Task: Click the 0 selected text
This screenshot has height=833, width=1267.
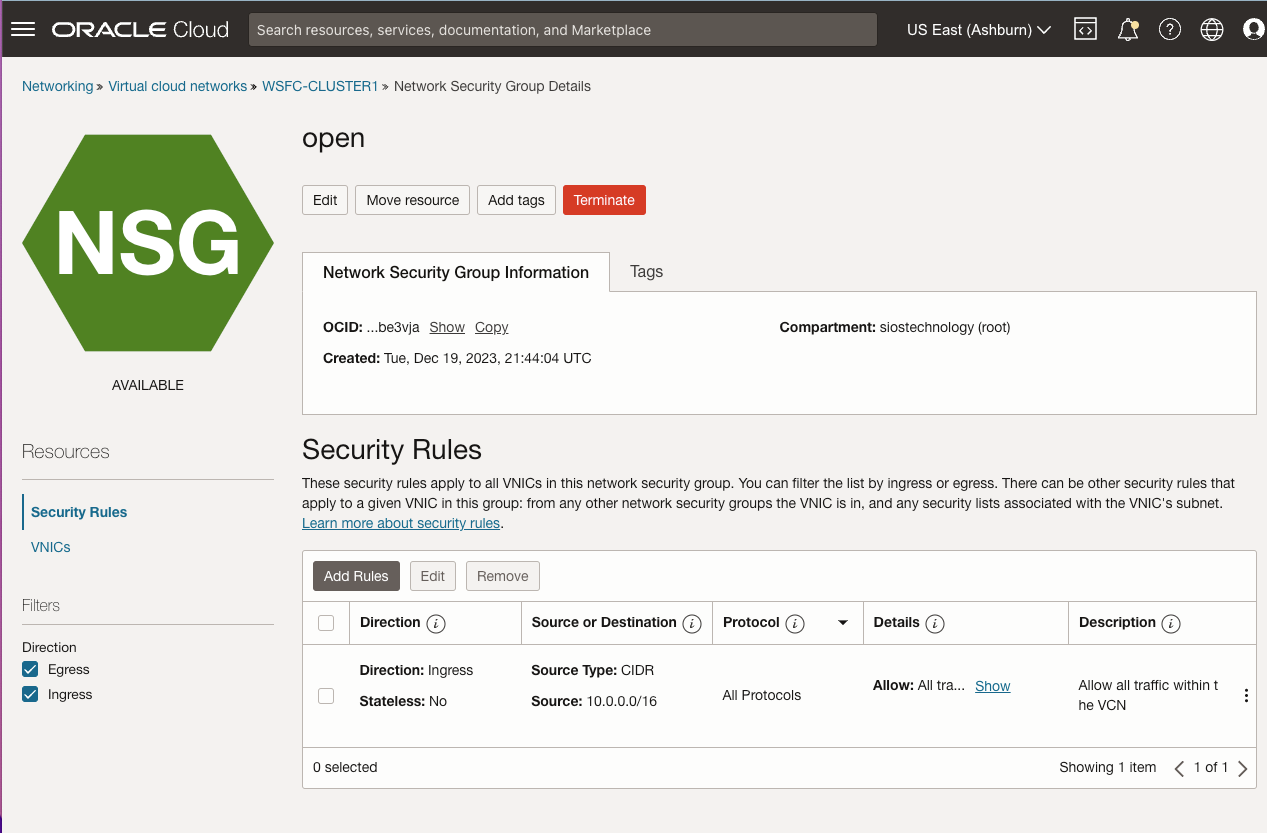Action: (345, 767)
